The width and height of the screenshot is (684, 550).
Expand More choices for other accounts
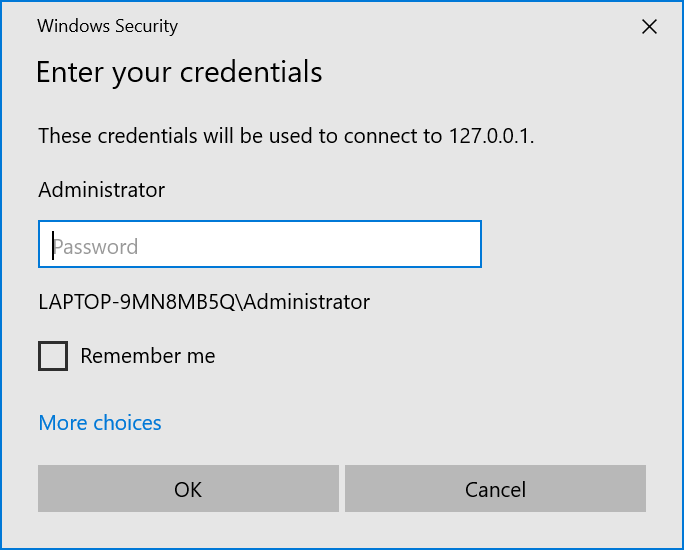click(x=100, y=423)
